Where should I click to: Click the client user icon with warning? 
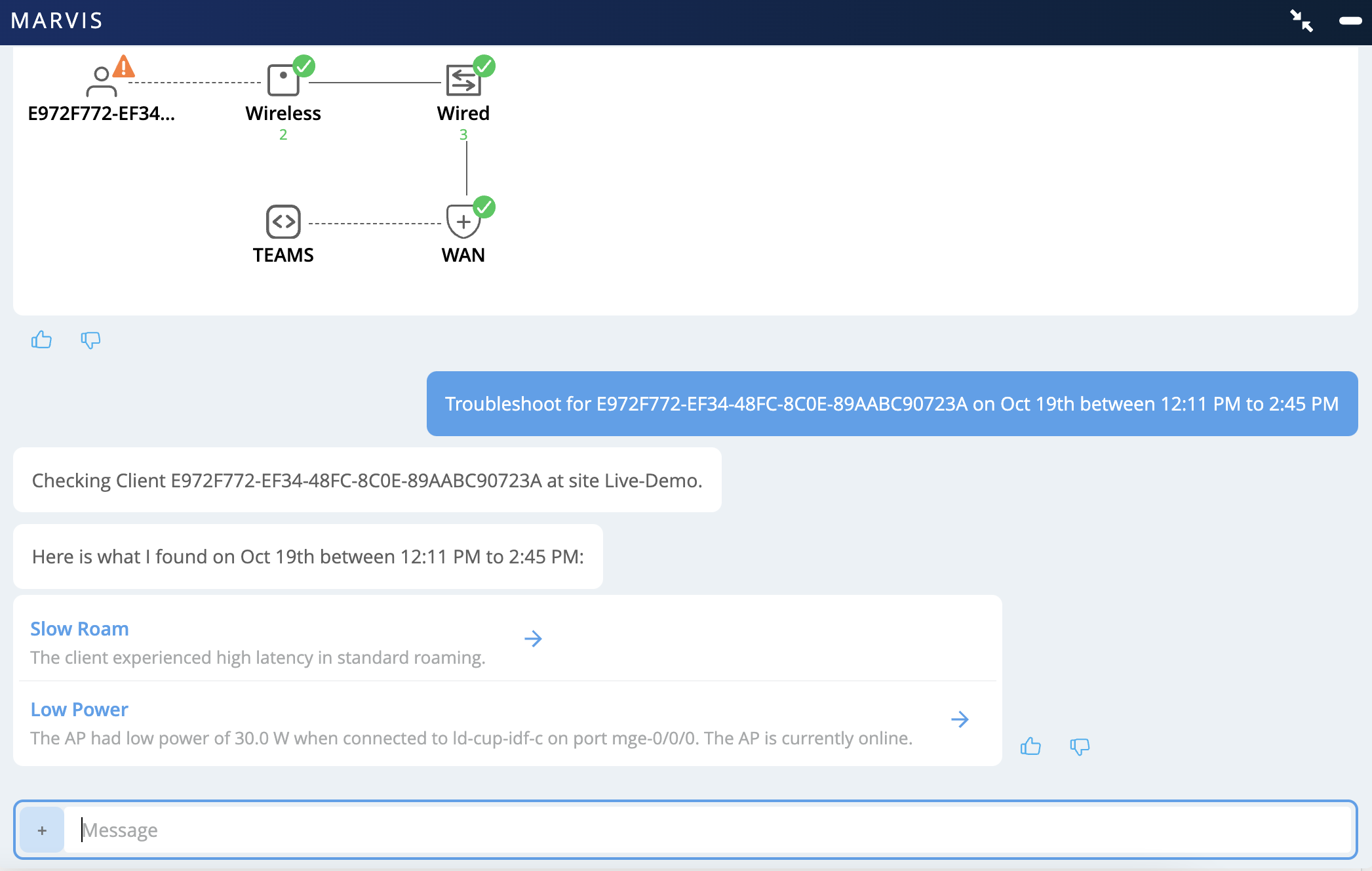pos(101,82)
